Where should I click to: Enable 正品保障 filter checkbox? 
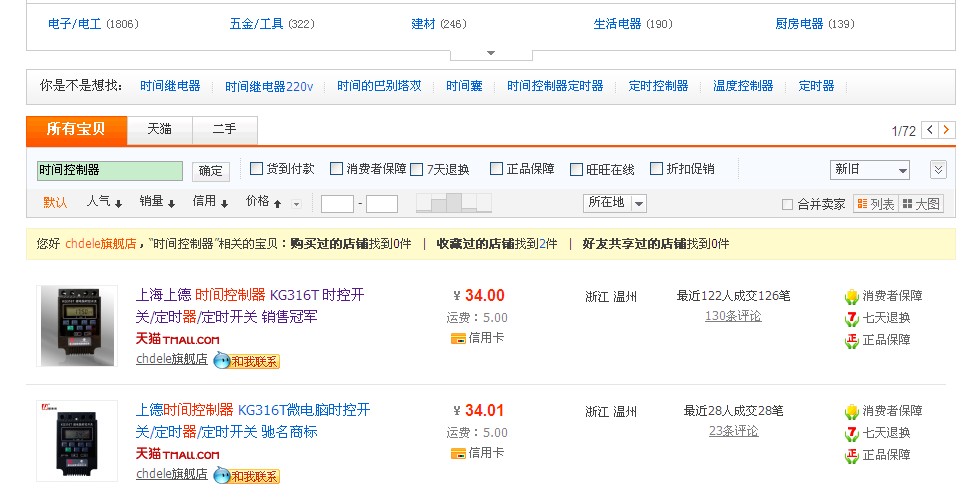[496, 168]
